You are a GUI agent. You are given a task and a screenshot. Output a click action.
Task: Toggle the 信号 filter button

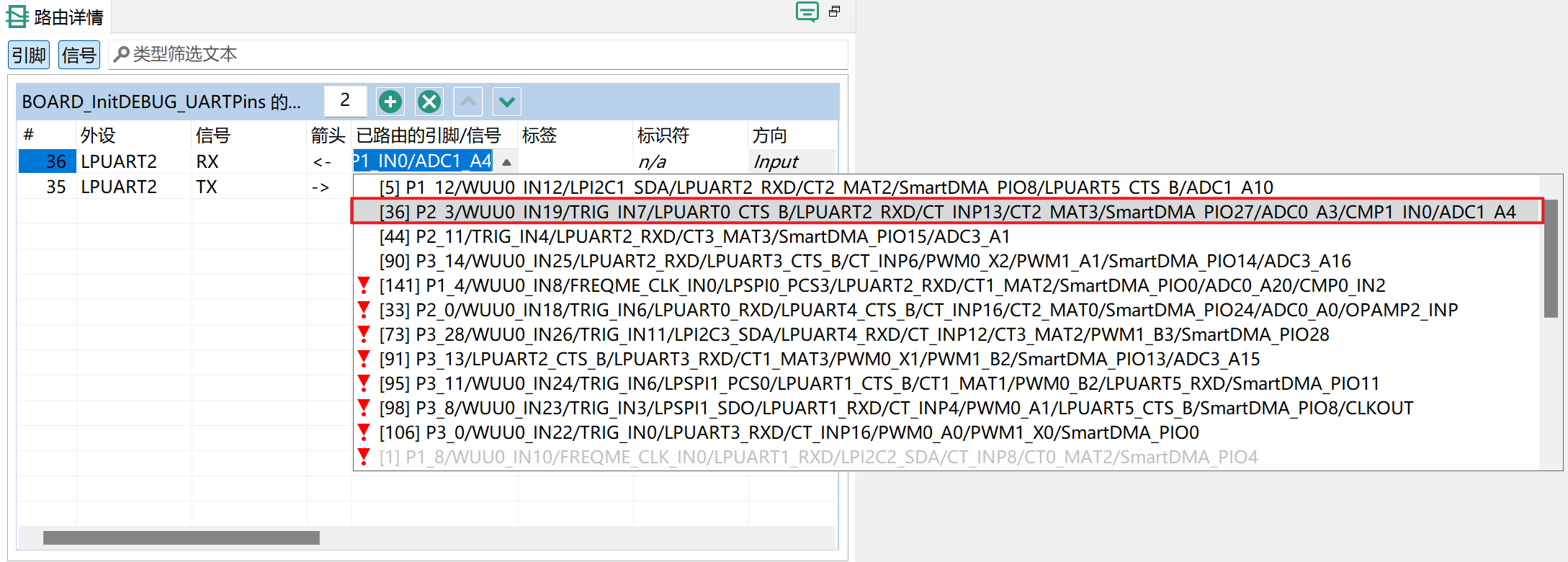(x=79, y=55)
